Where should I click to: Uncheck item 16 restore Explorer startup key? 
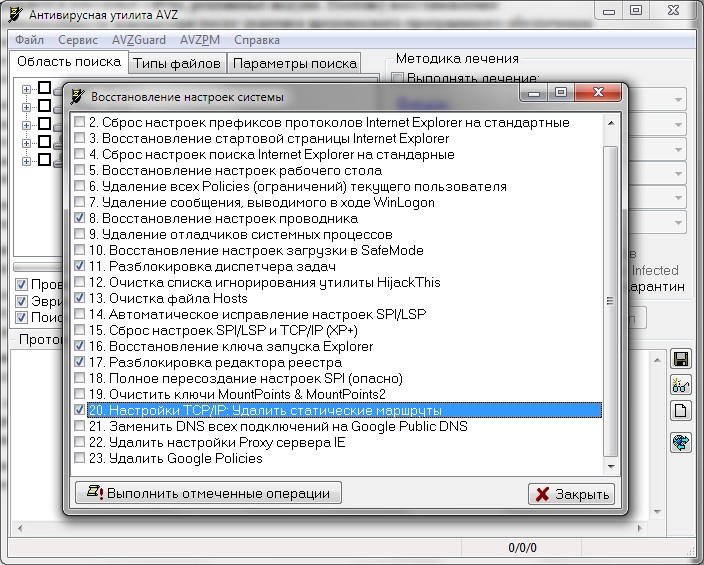click(79, 346)
